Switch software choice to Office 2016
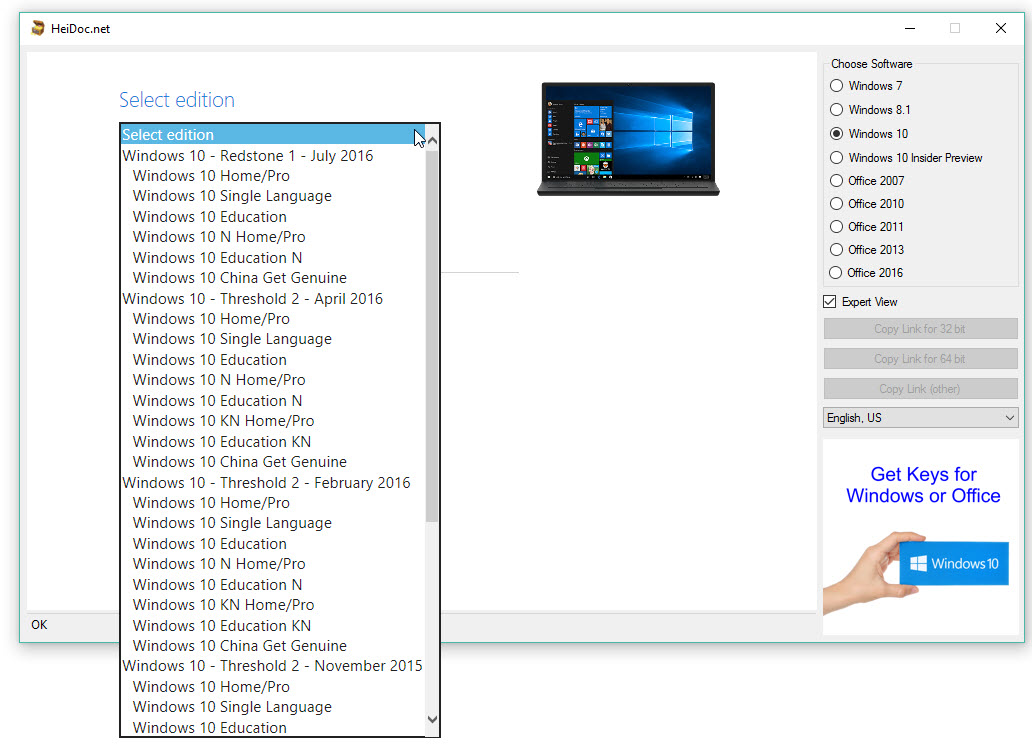The width and height of the screenshot is (1032, 744). 866,273
